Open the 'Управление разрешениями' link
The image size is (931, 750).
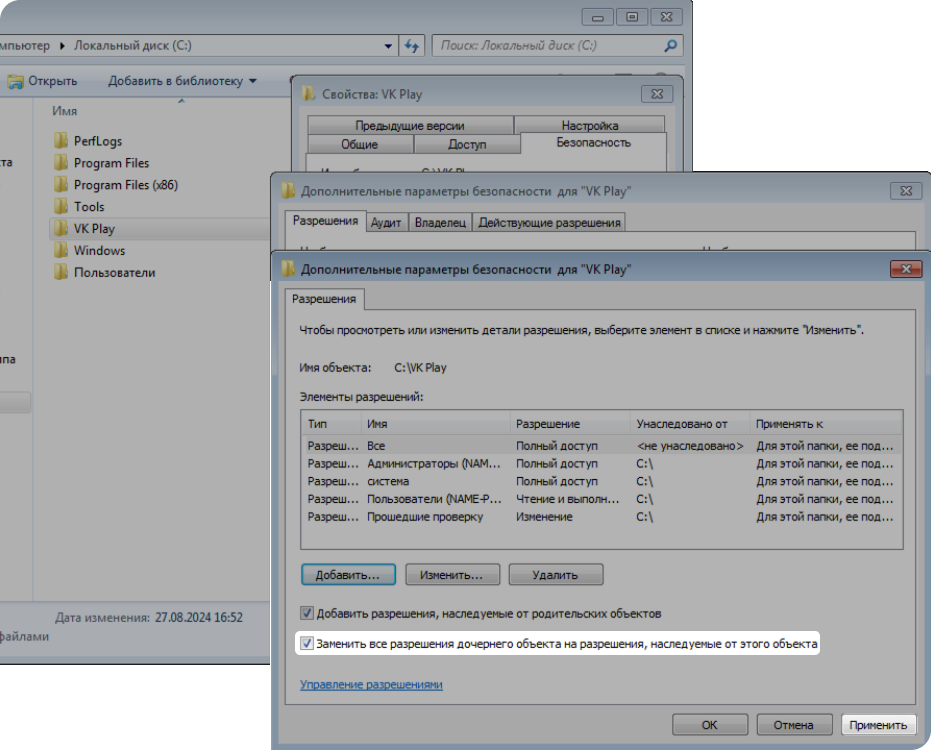tap(371, 685)
